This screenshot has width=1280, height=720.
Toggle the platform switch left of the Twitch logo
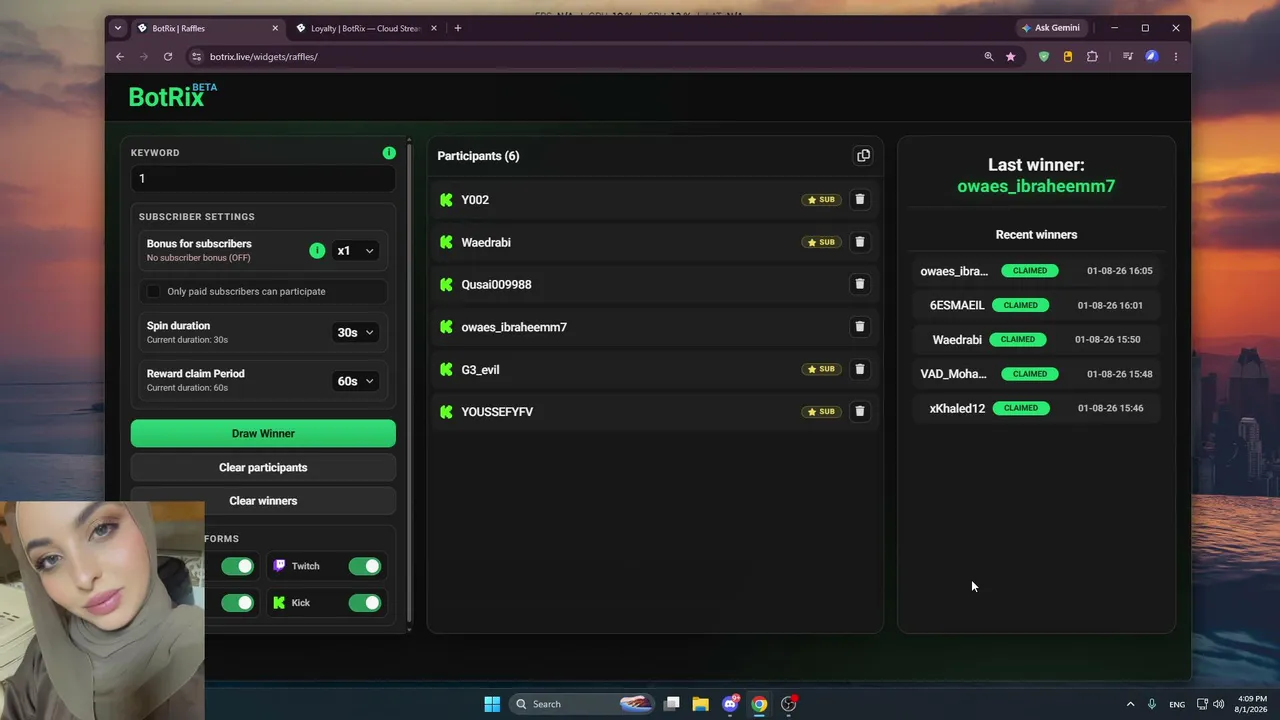tap(237, 566)
